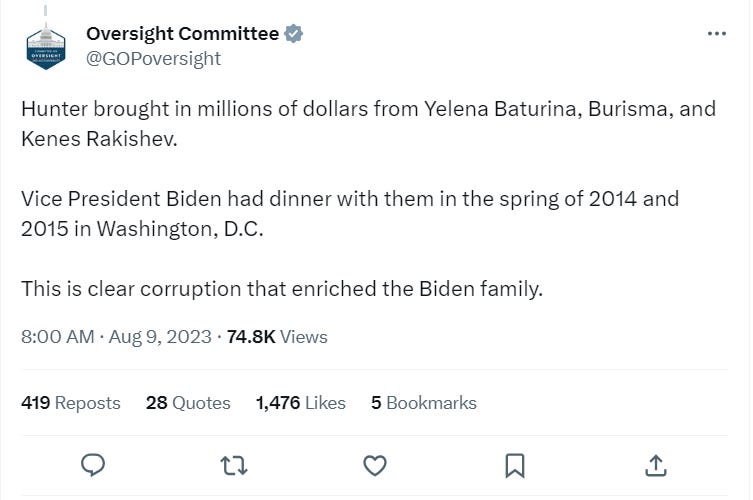View the 28 Quotes list

pos(188,403)
